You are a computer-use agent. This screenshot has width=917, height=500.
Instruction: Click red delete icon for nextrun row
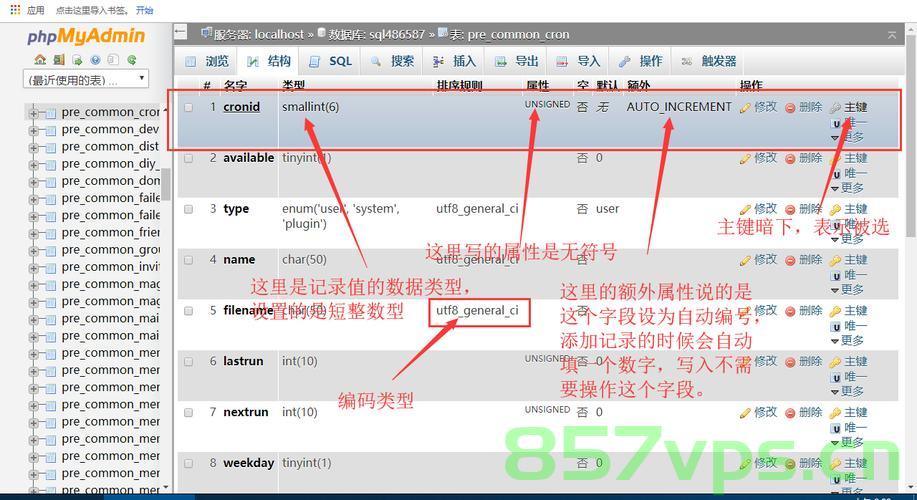(x=790, y=413)
